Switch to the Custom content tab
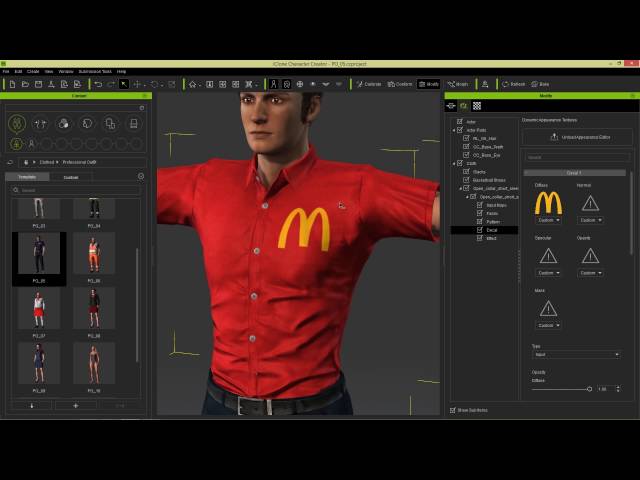Image resolution: width=640 pixels, height=480 pixels. click(71, 177)
